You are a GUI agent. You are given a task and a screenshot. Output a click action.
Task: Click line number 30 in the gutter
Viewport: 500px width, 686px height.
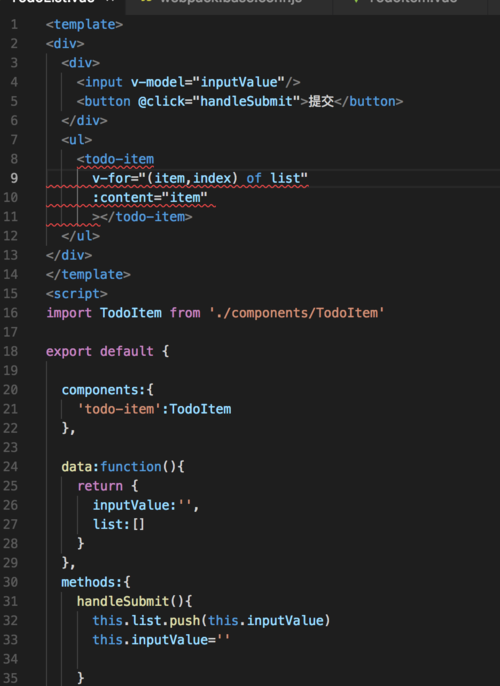(x=10, y=583)
